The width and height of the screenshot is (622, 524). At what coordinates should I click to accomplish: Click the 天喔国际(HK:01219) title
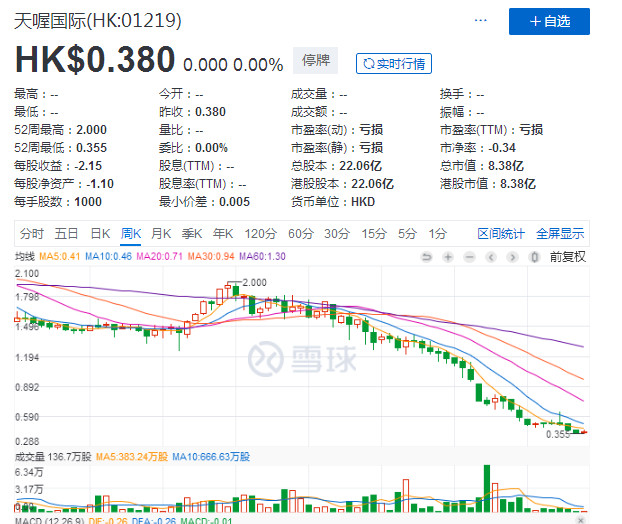98,21
